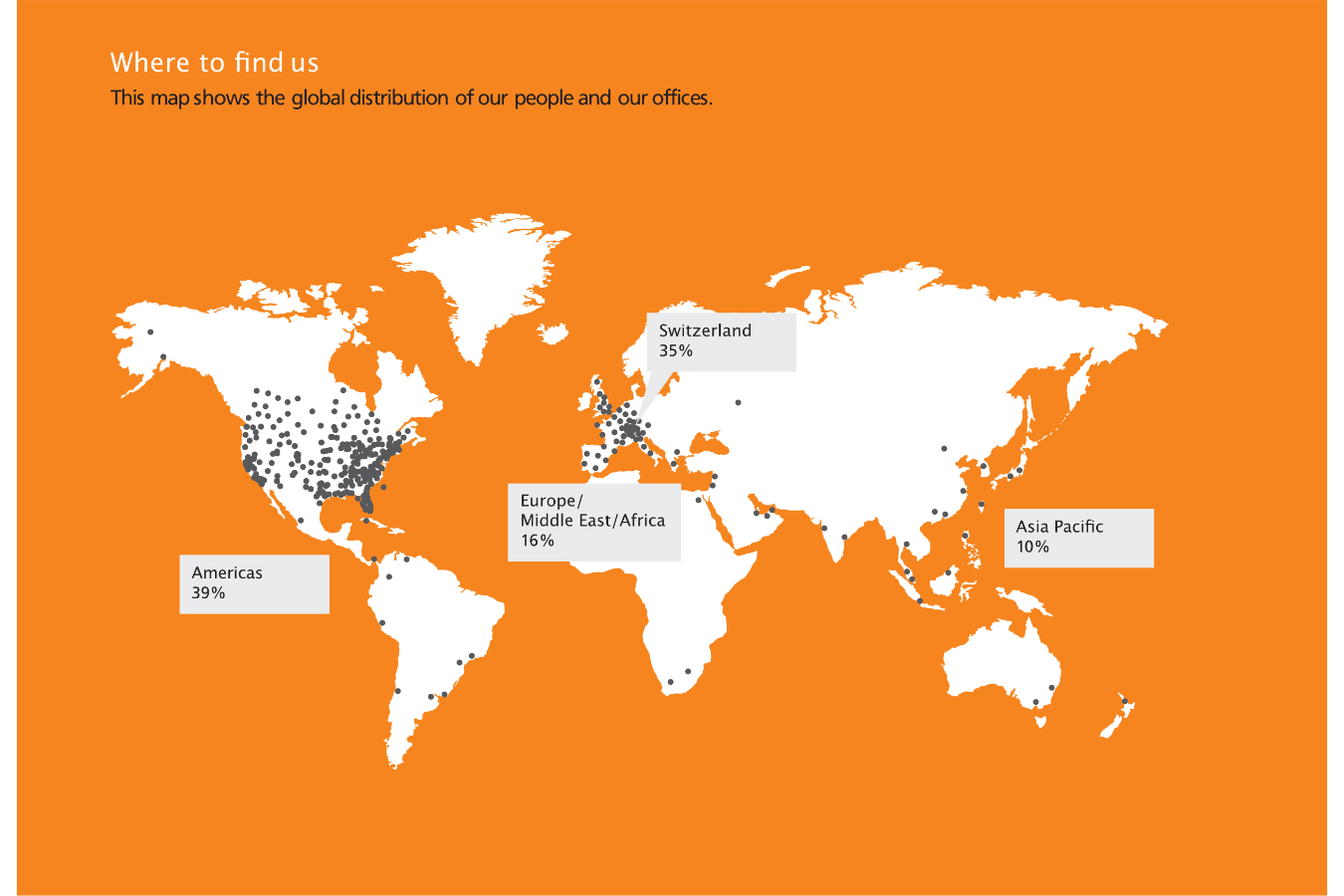
Task: Select the Madagascar island shape
Action: coord(735,639)
